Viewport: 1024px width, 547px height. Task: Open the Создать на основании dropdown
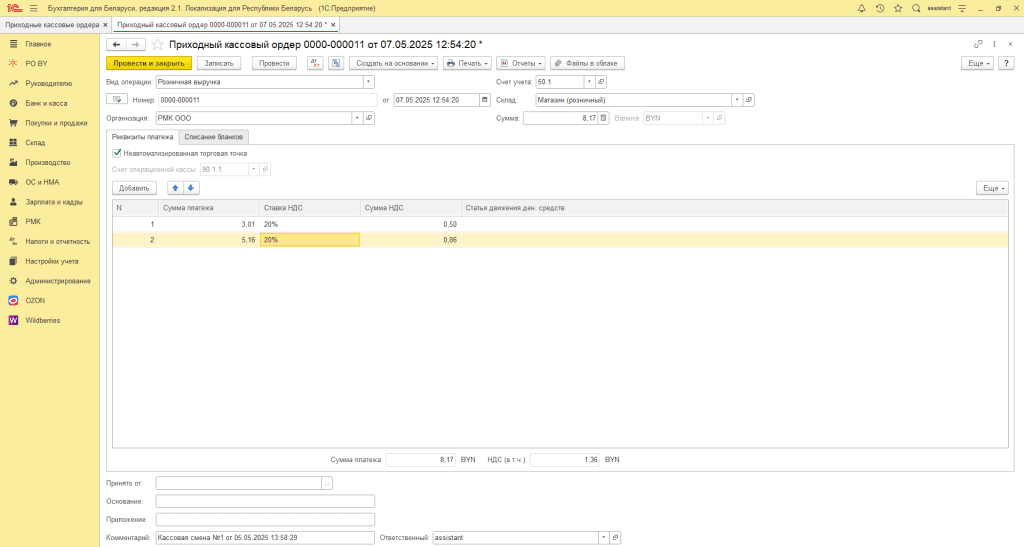click(394, 63)
